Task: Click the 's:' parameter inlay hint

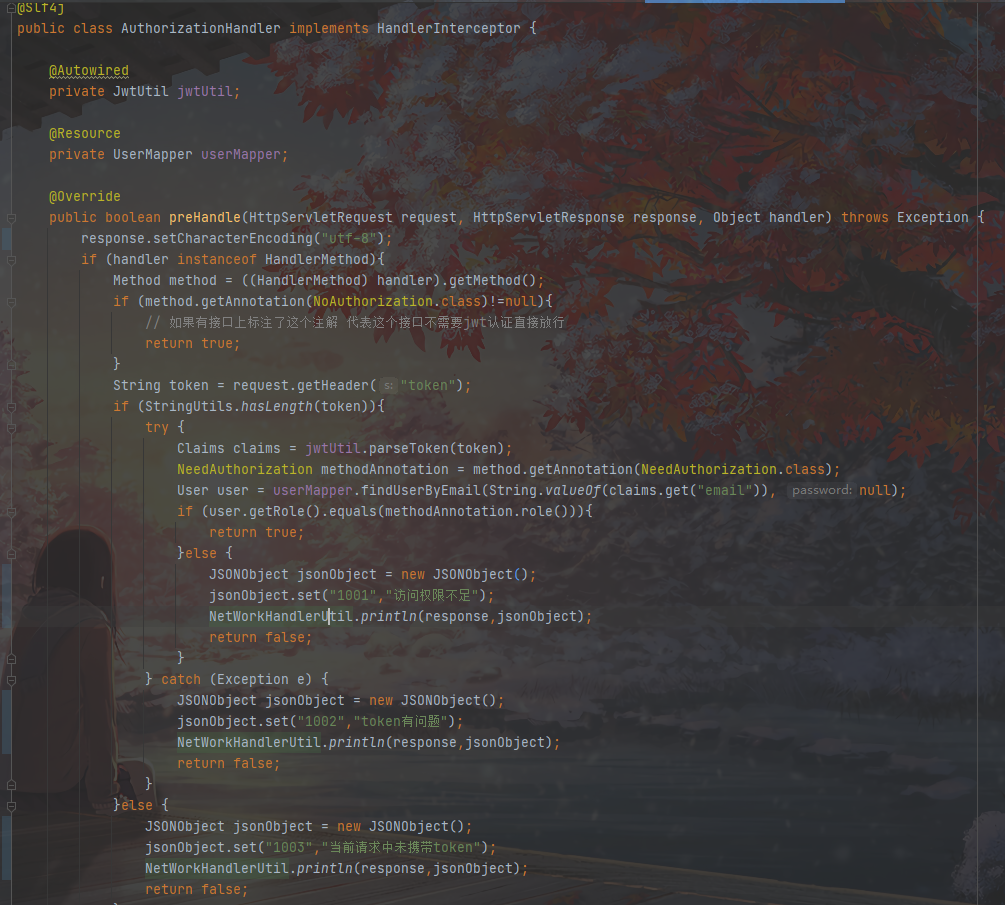Action: point(388,386)
